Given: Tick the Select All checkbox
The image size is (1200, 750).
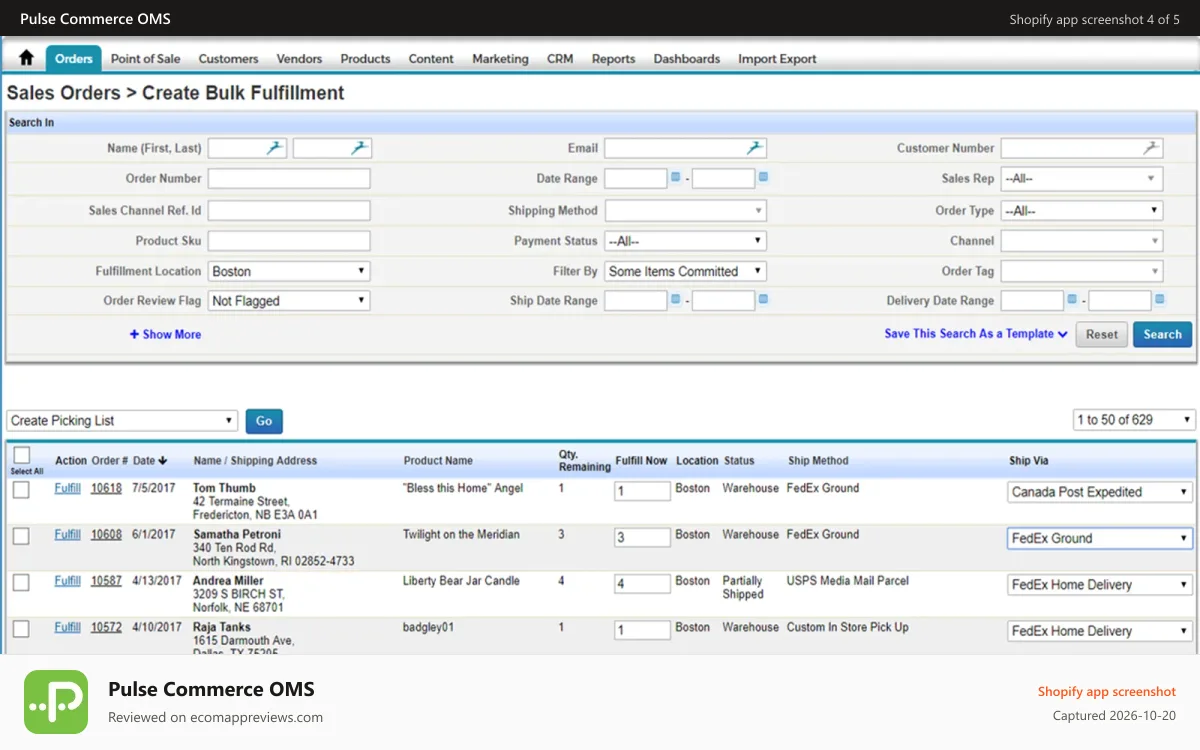Looking at the screenshot, I should (22, 455).
